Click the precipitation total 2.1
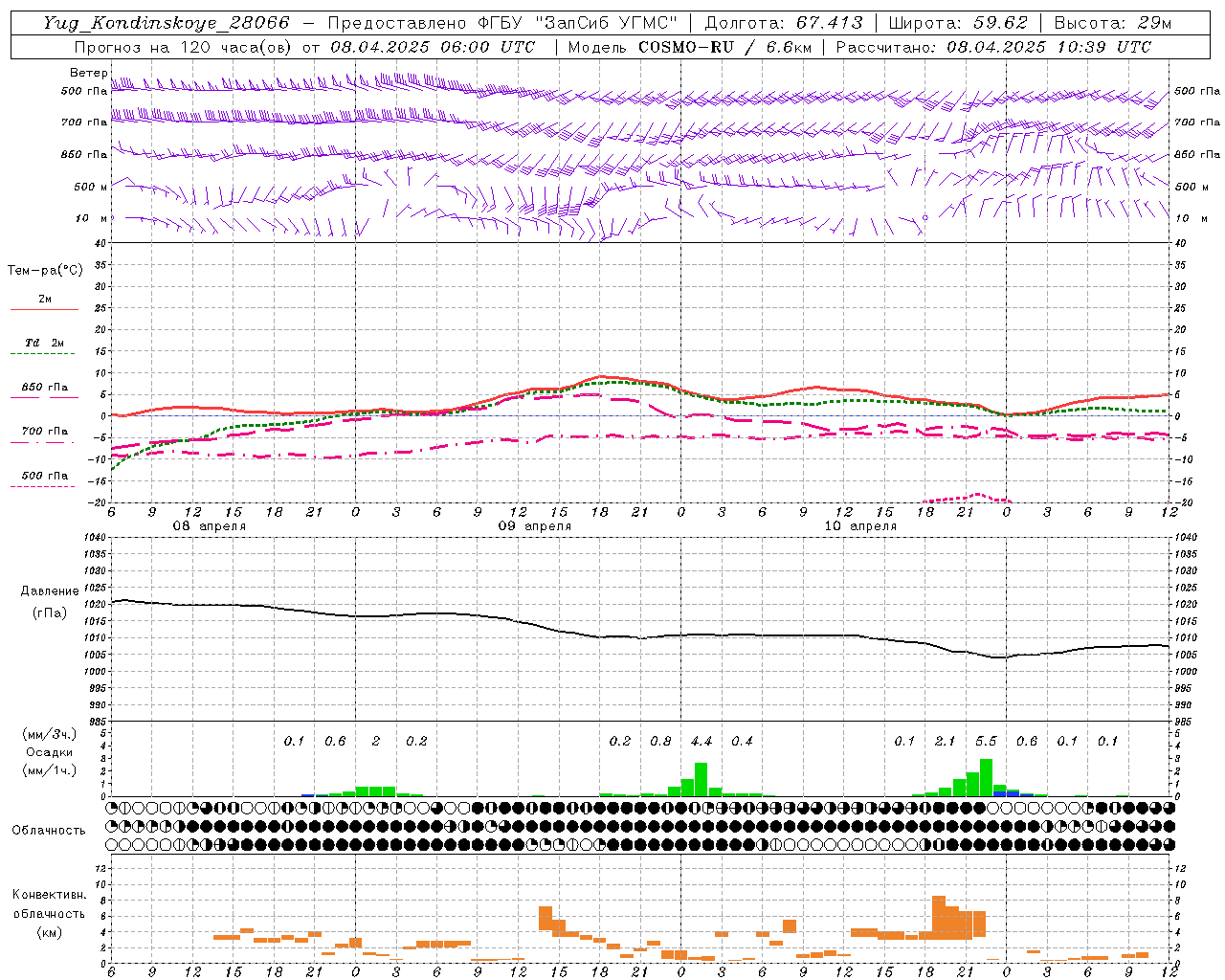Image resolution: width=1225 pixels, height=980 pixels. tap(945, 742)
